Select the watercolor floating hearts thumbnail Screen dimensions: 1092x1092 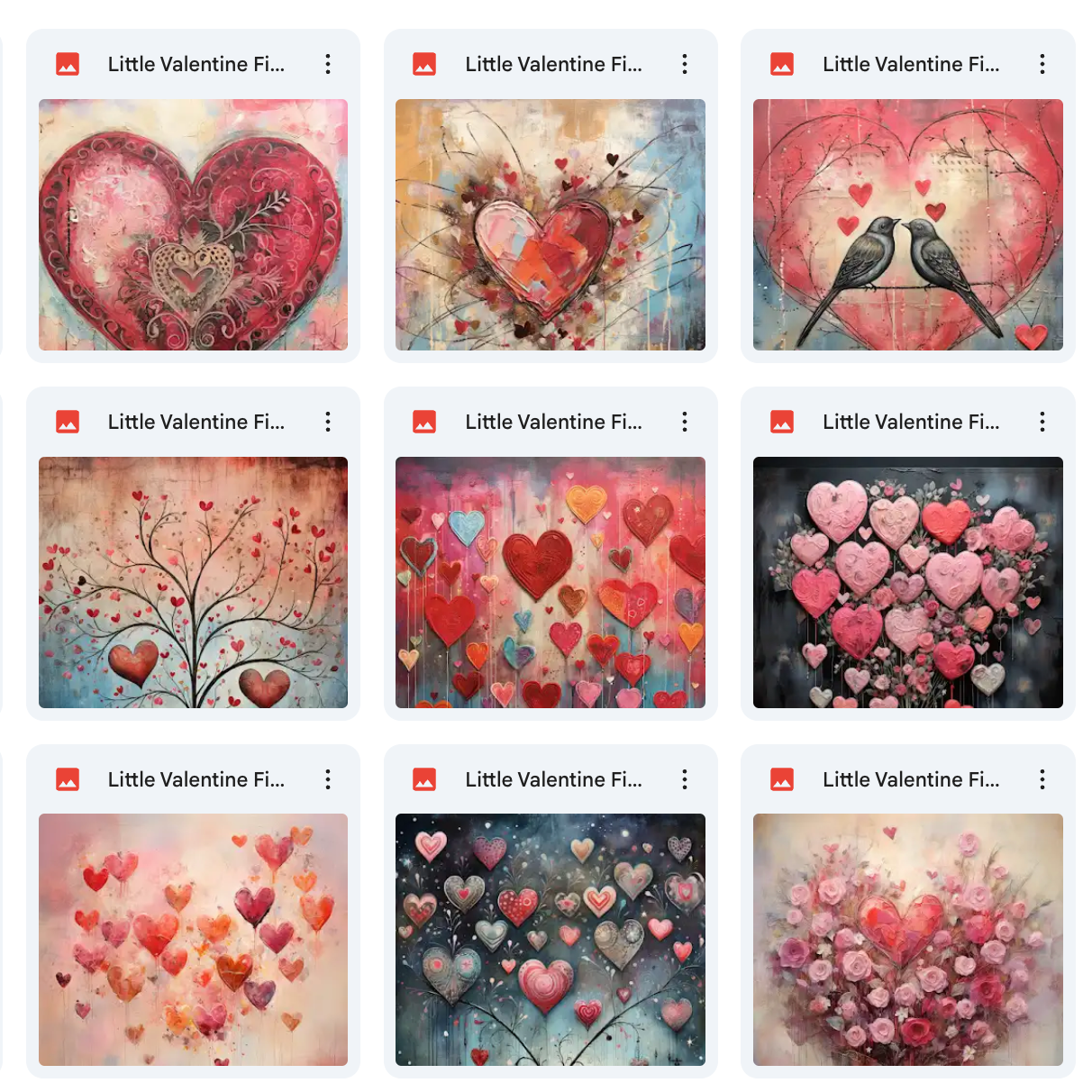tap(193, 940)
